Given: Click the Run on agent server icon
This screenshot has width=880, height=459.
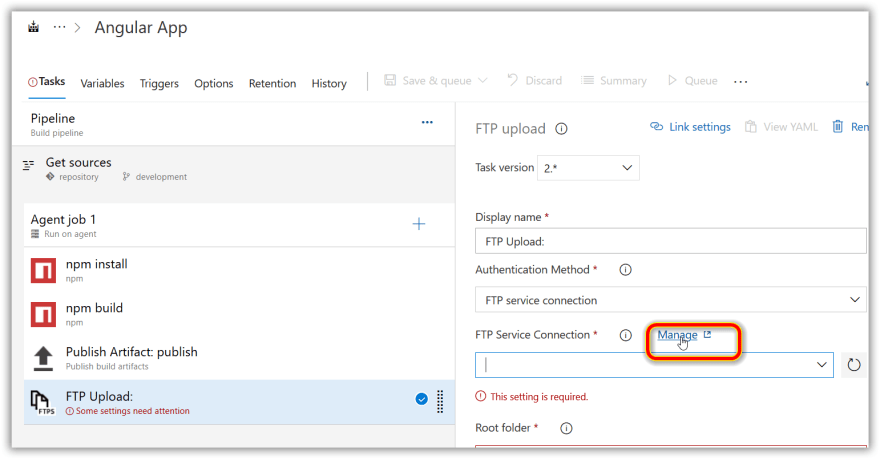Looking at the screenshot, I should pyautogui.click(x=35, y=234).
